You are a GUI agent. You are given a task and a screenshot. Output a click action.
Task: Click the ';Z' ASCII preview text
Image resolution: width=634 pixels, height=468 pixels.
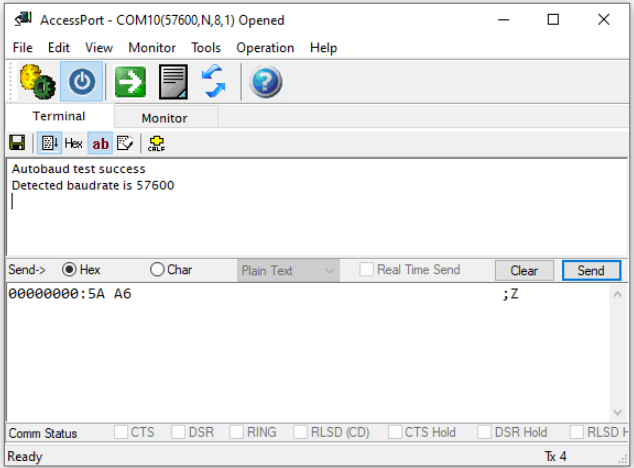510,294
